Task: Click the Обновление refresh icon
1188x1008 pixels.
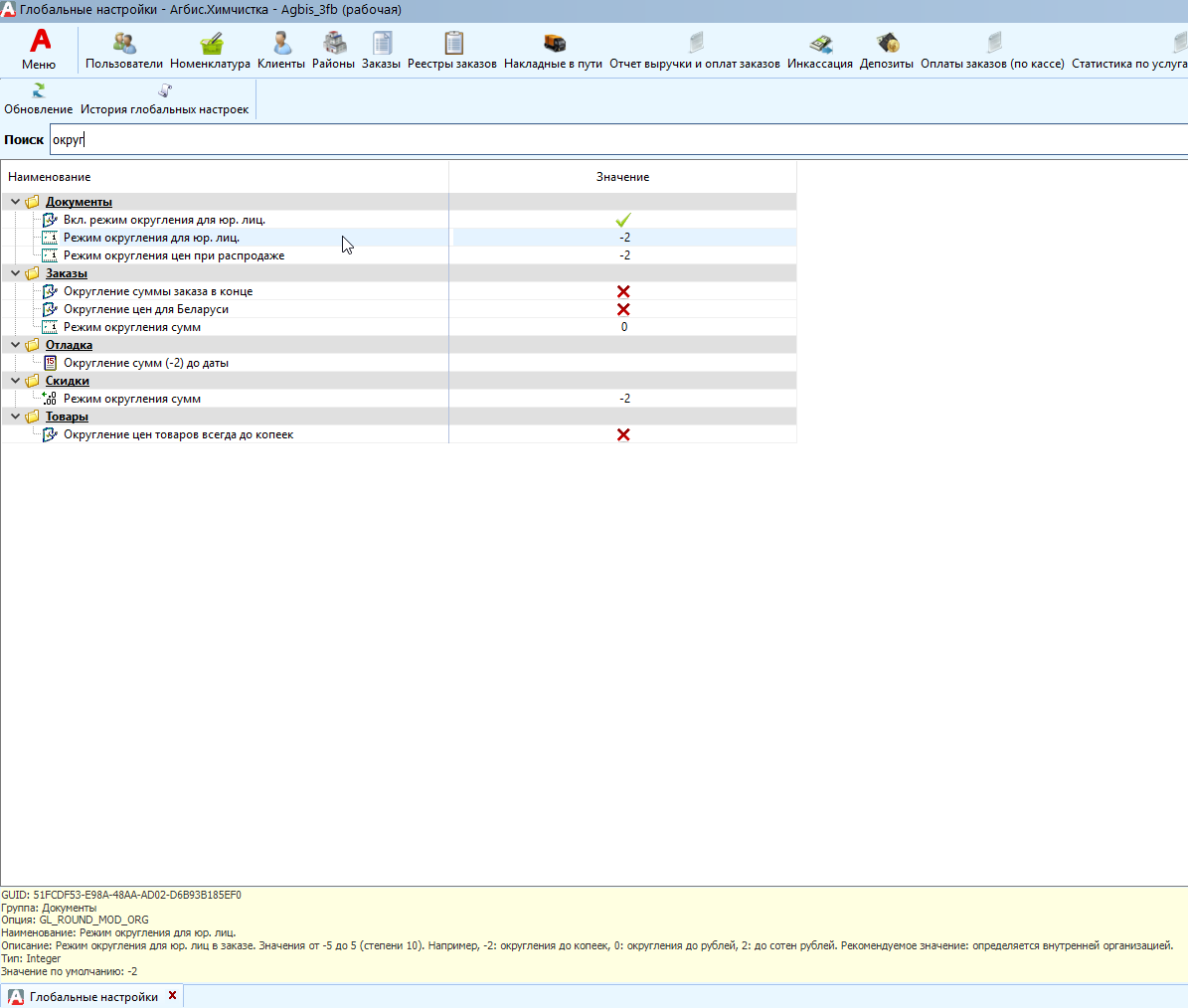Action: pyautogui.click(x=38, y=90)
